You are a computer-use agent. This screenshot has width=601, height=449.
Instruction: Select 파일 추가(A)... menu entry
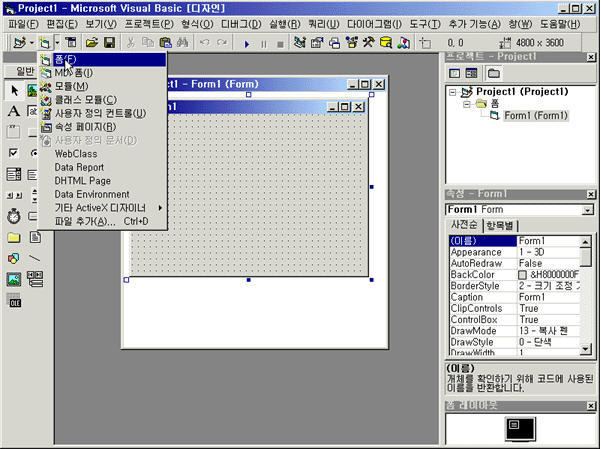[x=102, y=221]
